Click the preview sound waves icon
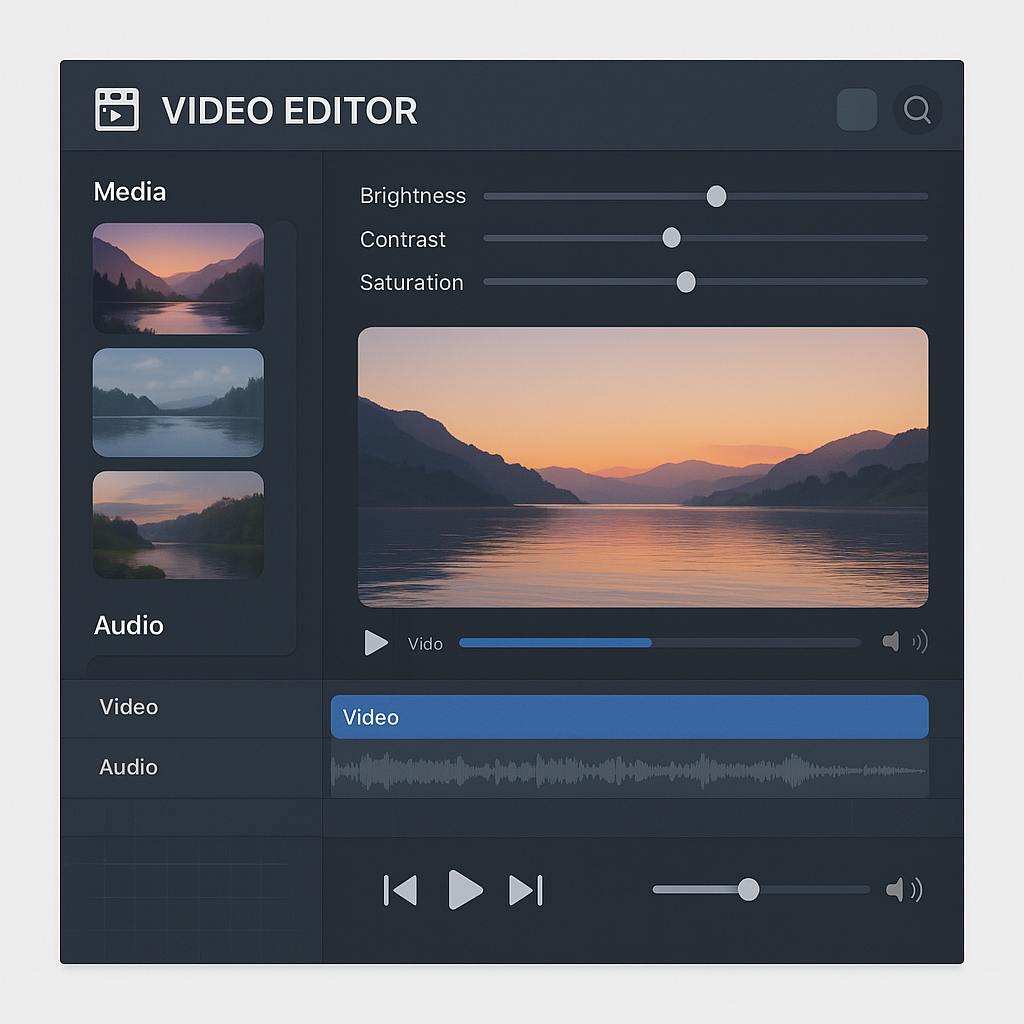This screenshot has width=1024, height=1024. (921, 642)
